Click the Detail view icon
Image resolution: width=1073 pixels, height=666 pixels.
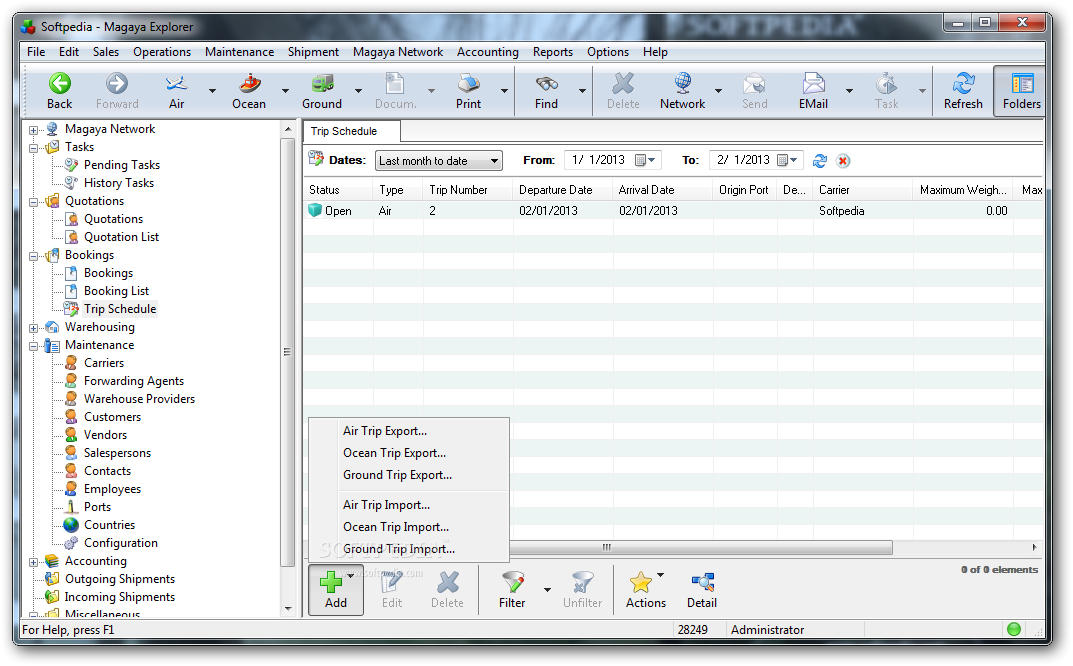(x=702, y=590)
